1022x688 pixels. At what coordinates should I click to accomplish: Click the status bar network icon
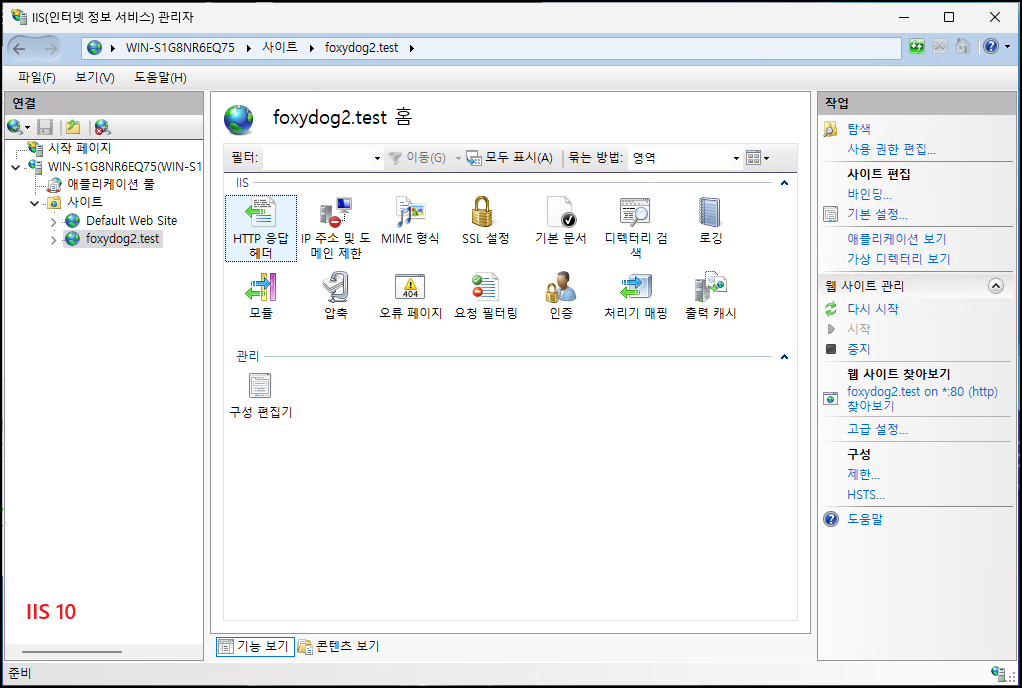coord(997,673)
